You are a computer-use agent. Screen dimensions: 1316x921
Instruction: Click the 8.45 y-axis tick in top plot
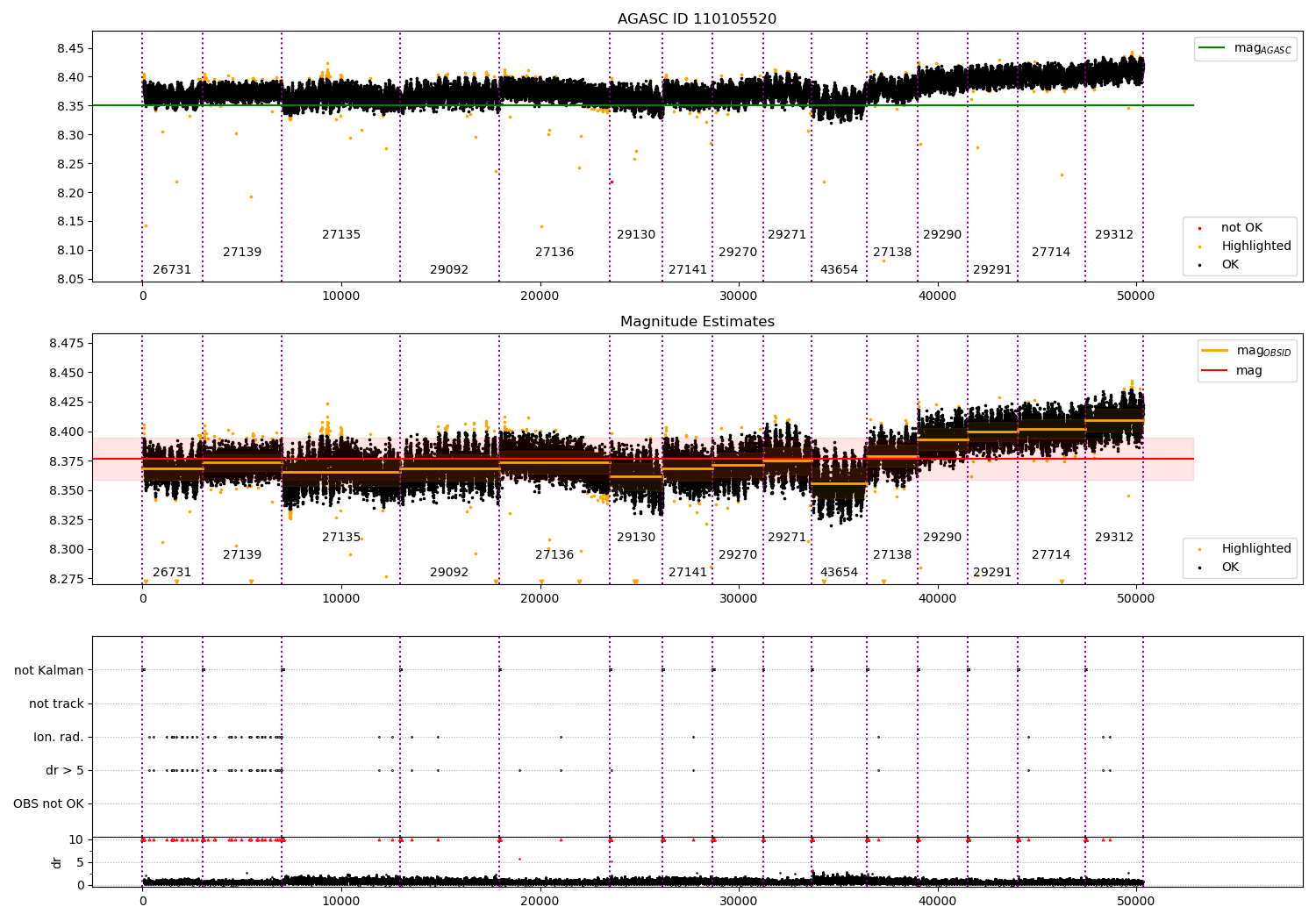click(x=71, y=48)
